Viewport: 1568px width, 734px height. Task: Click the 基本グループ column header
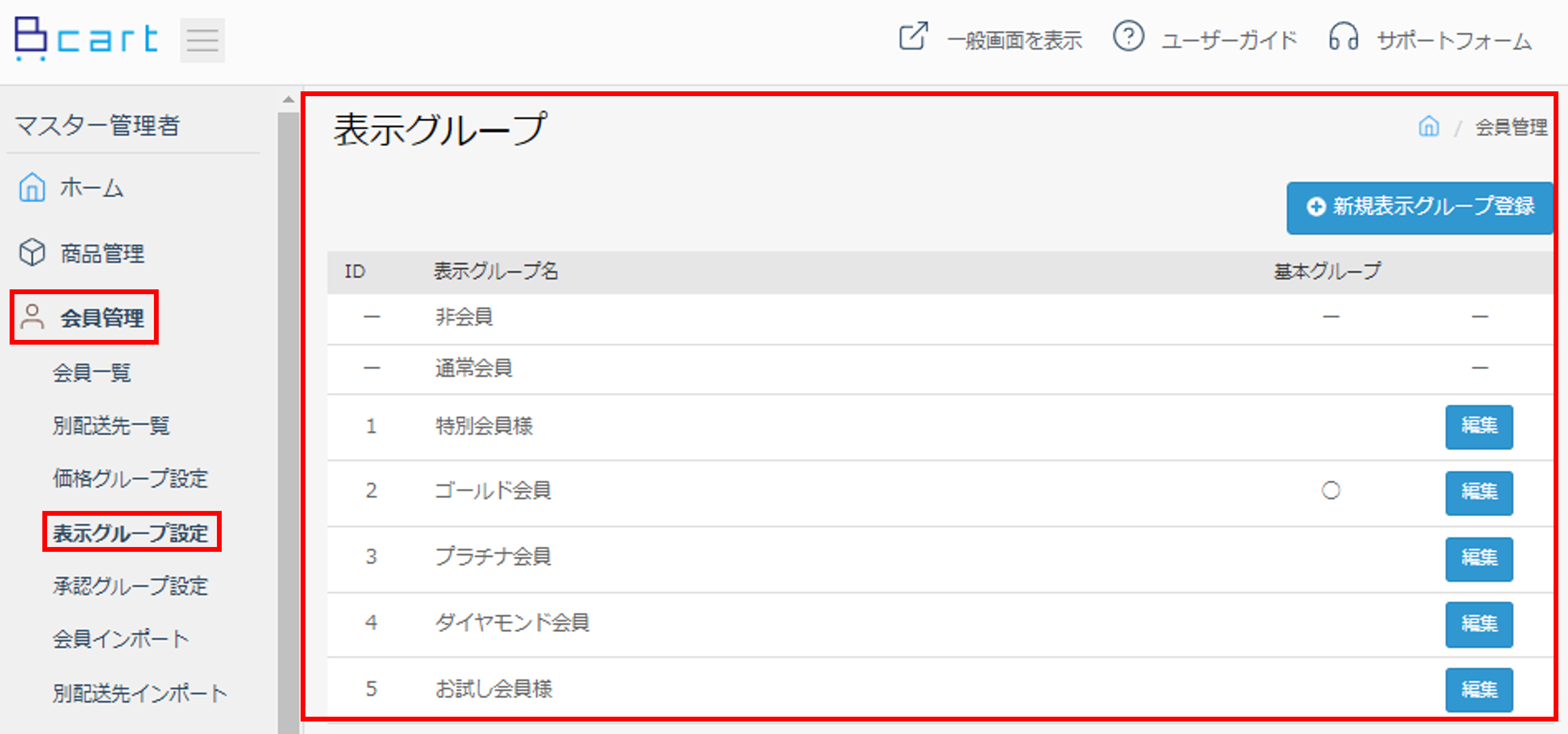[x=1328, y=271]
